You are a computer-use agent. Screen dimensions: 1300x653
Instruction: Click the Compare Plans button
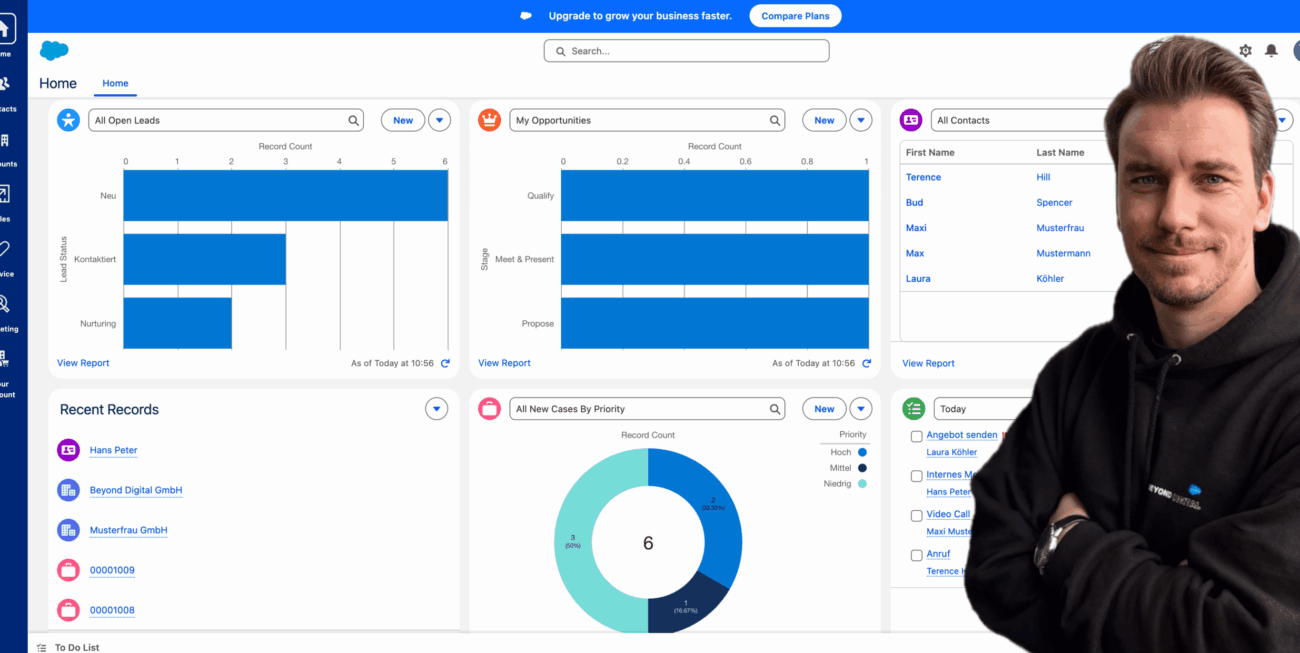click(795, 16)
